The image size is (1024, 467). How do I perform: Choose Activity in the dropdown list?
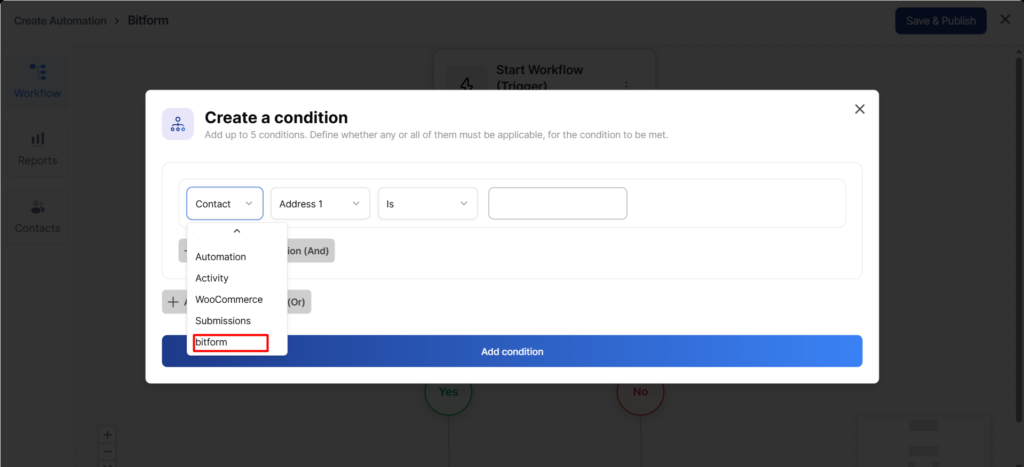pyautogui.click(x=212, y=278)
